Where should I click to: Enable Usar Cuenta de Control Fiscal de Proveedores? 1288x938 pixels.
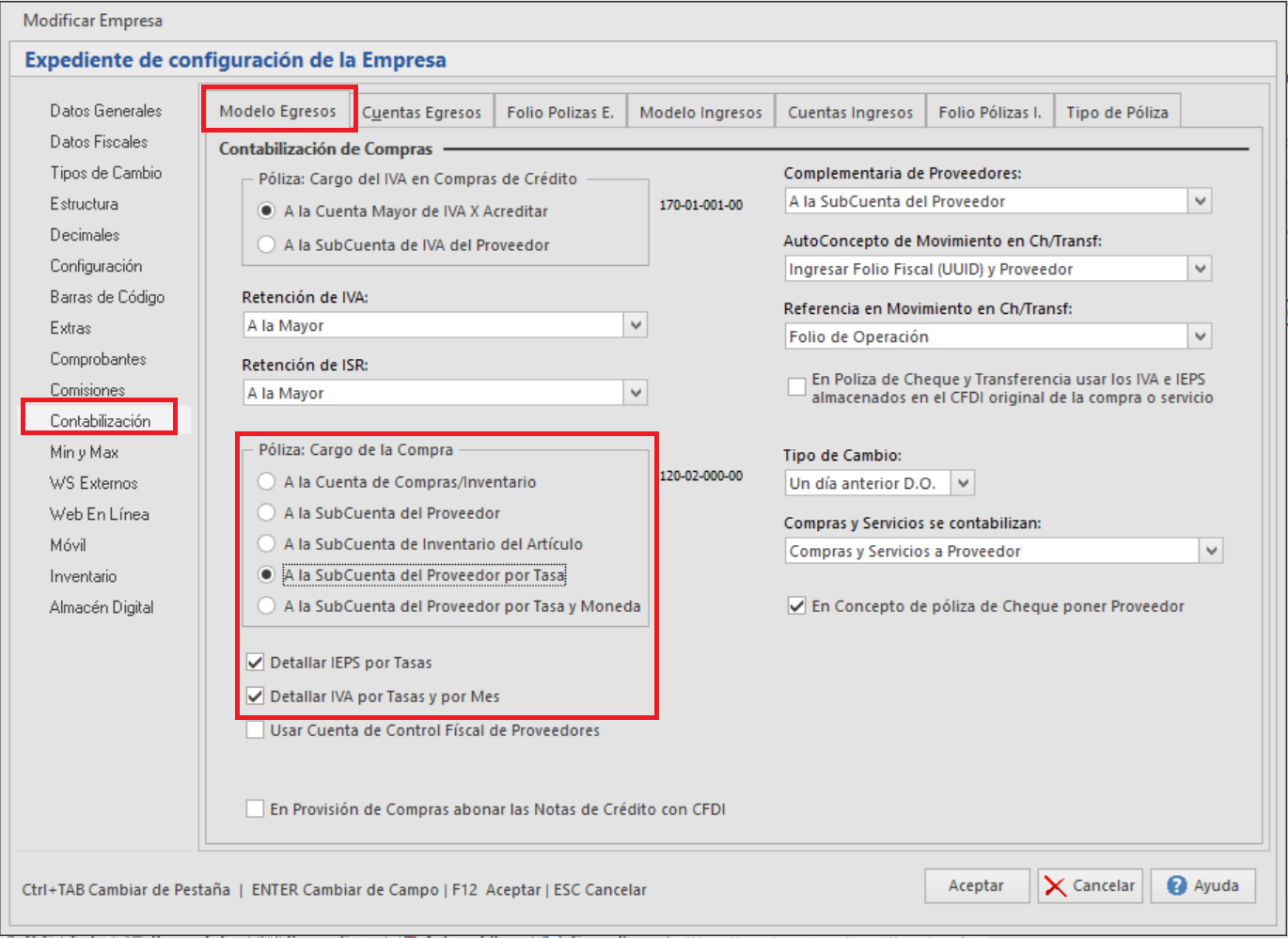[255, 730]
